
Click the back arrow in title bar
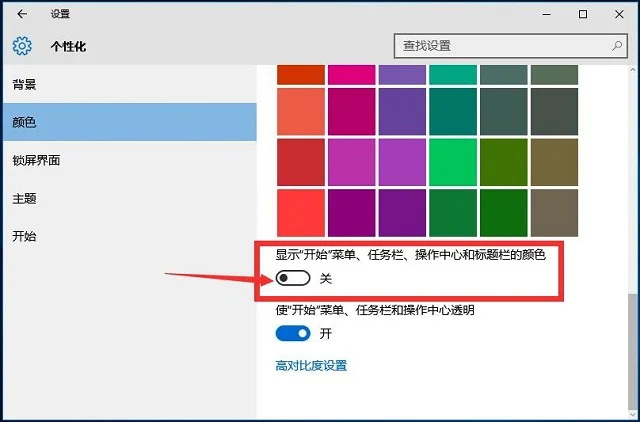22,14
